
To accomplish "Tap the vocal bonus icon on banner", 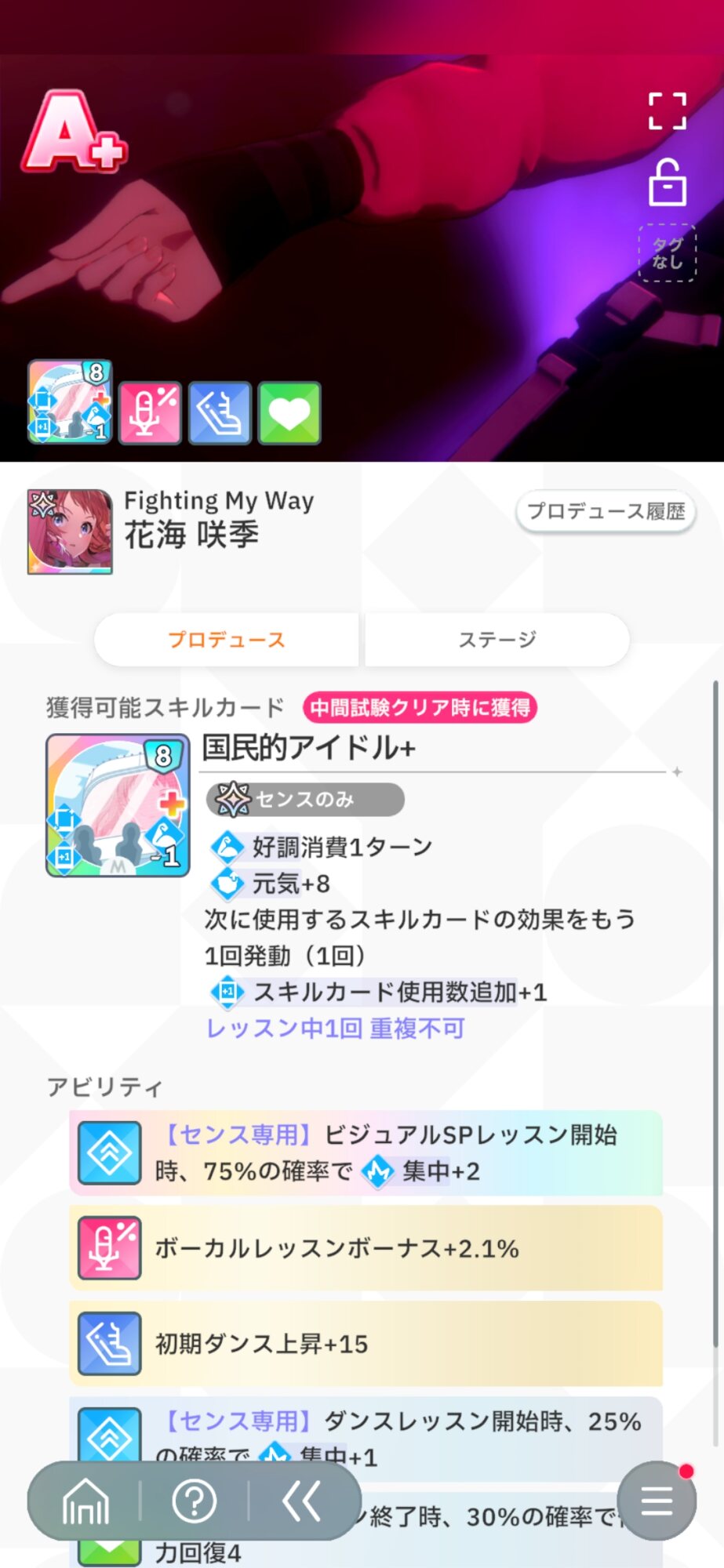I will click(150, 413).
